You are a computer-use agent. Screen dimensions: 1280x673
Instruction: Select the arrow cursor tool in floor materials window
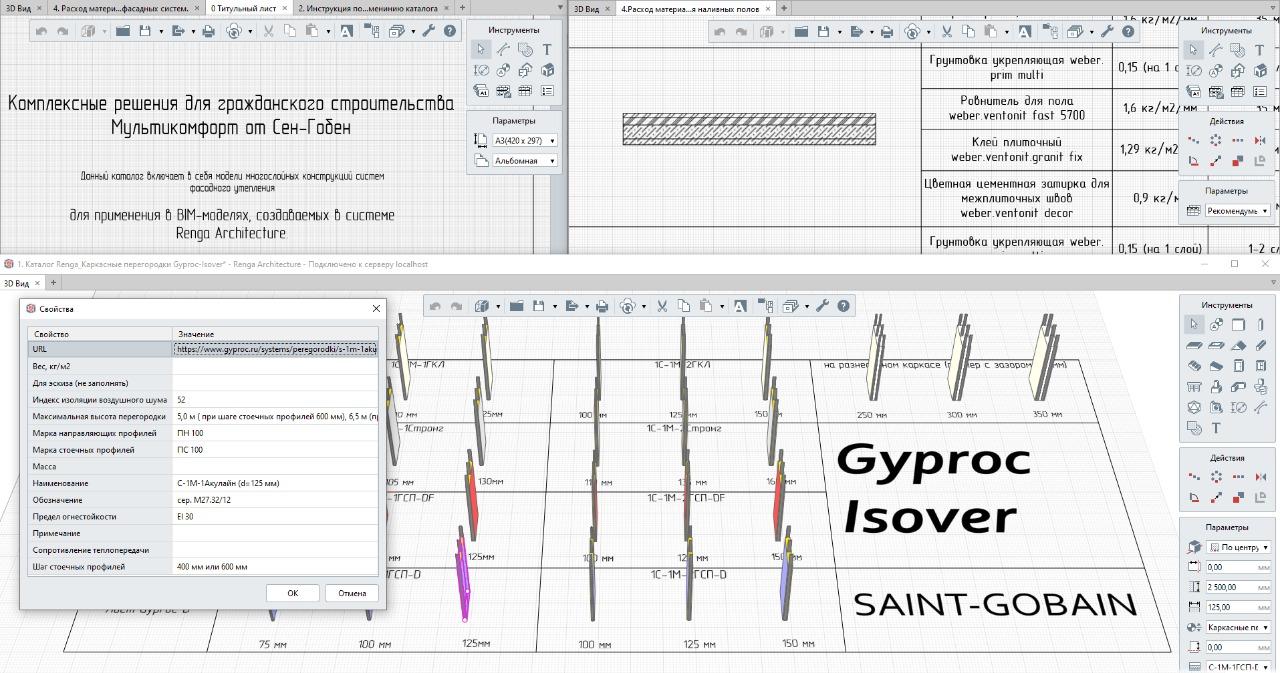(1194, 49)
